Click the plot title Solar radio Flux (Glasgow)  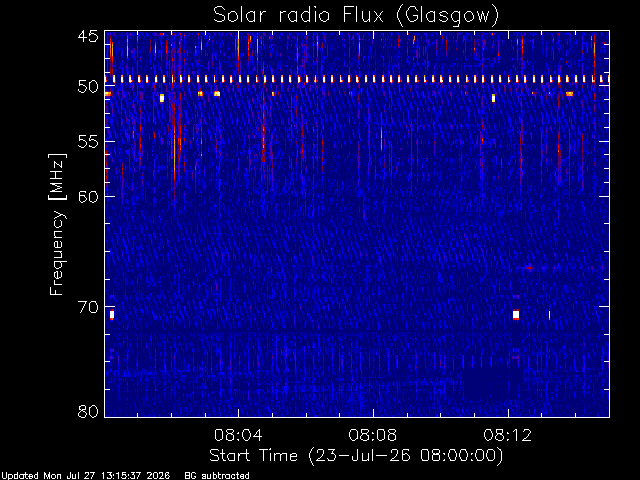pyautogui.click(x=356, y=15)
